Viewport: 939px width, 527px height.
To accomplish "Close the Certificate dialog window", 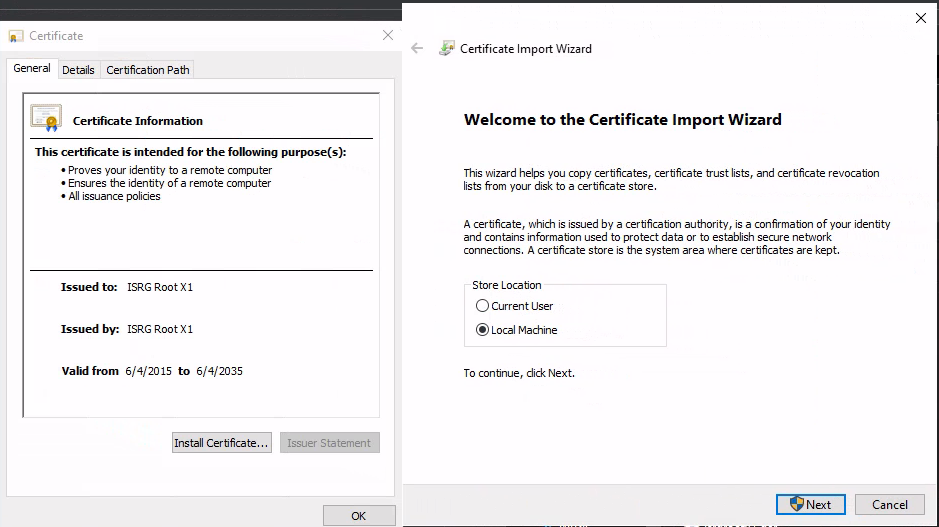I will click(x=388, y=36).
